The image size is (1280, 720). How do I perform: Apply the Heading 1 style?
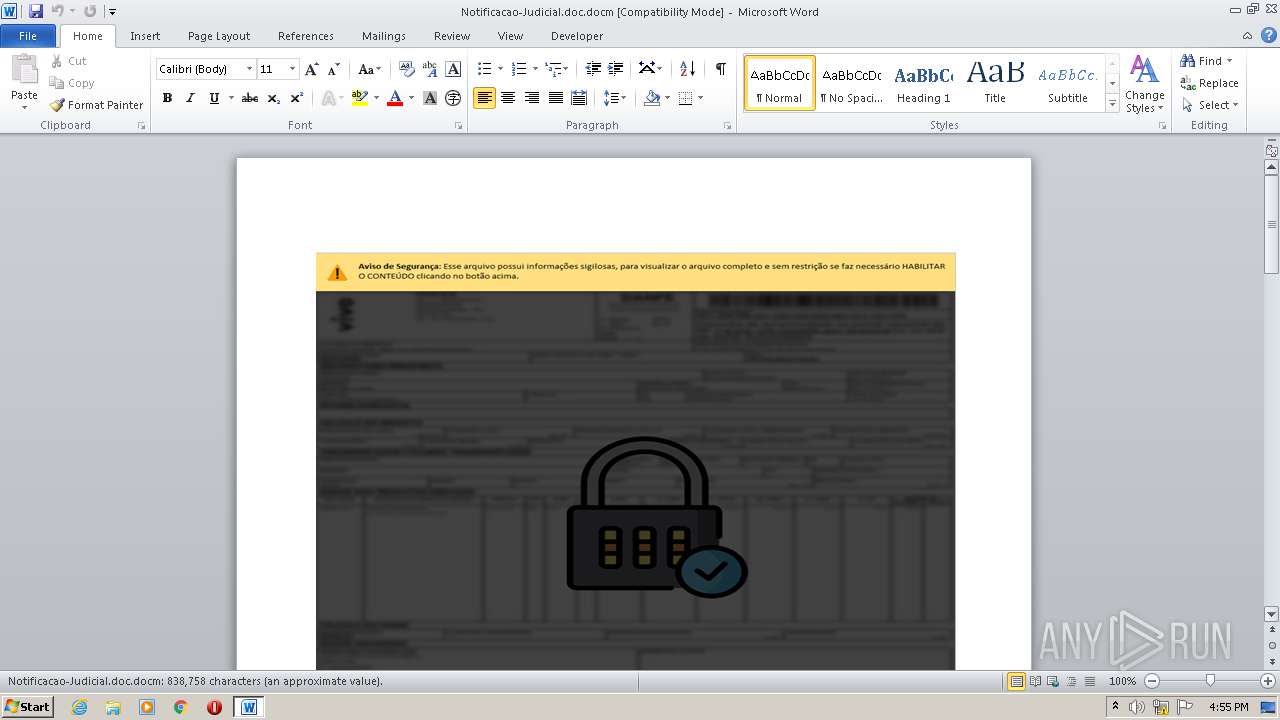923,83
